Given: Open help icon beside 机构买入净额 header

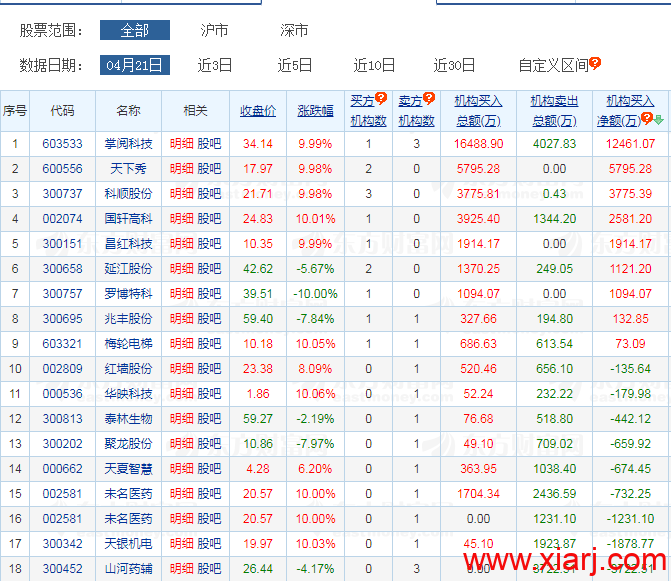Looking at the screenshot, I should (647, 118).
